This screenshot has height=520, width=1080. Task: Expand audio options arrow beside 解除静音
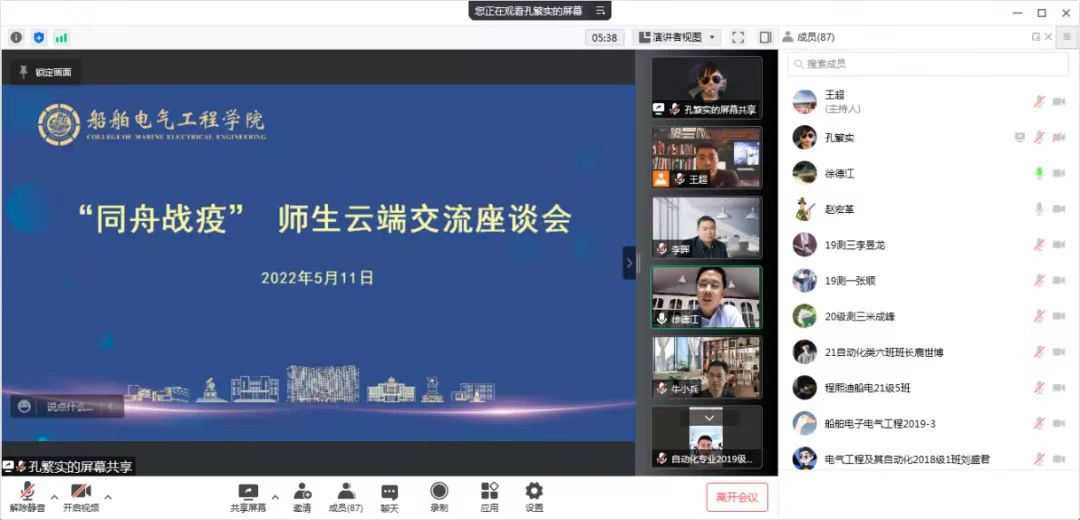point(53,495)
